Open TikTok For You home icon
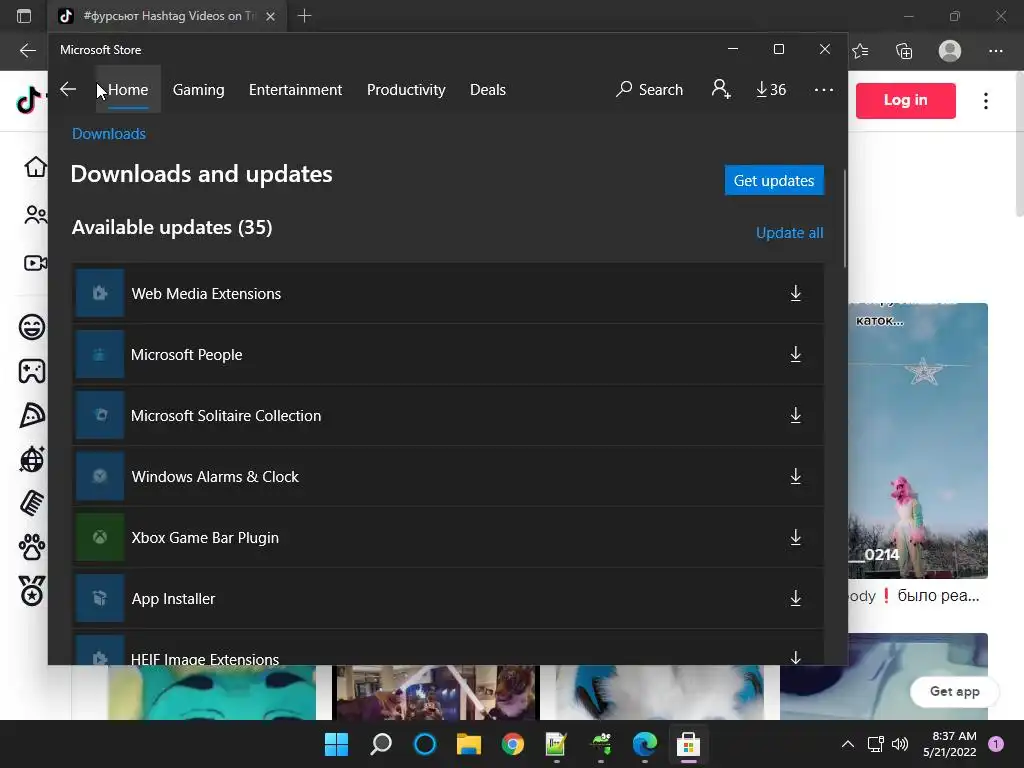1024x768 pixels. 35,167
